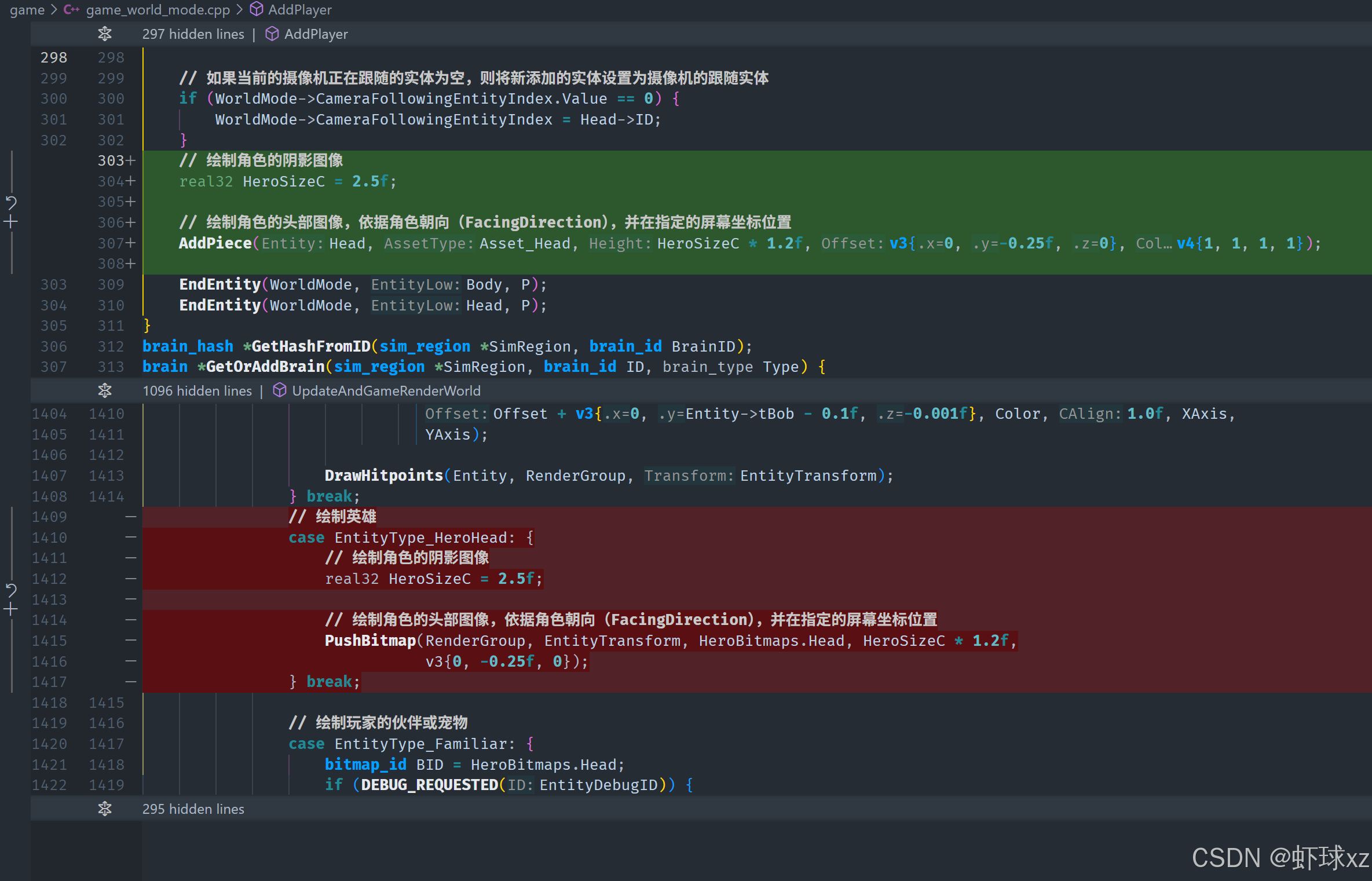Open AddPlayer breadcrumb symbol
The width and height of the screenshot is (1372, 881).
[299, 10]
